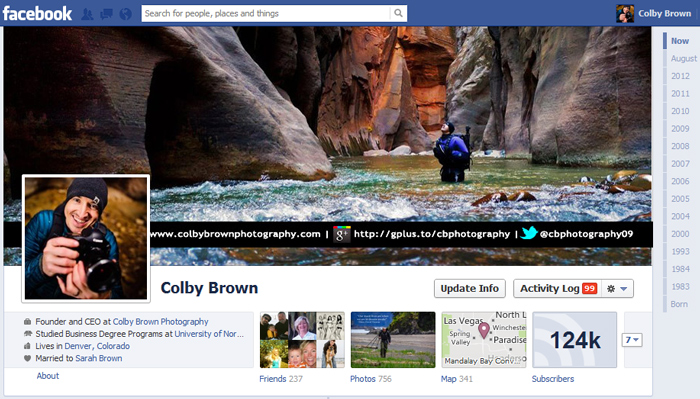The height and width of the screenshot is (399, 700).
Task: Jump to 2009 on timeline
Action: [x=680, y=129]
